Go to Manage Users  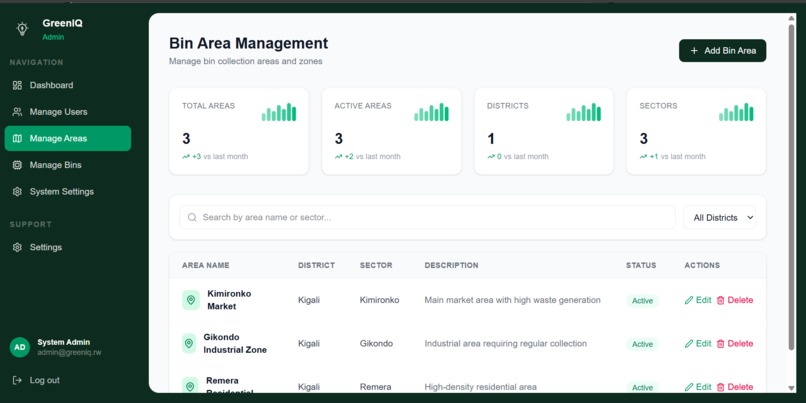(x=68, y=112)
